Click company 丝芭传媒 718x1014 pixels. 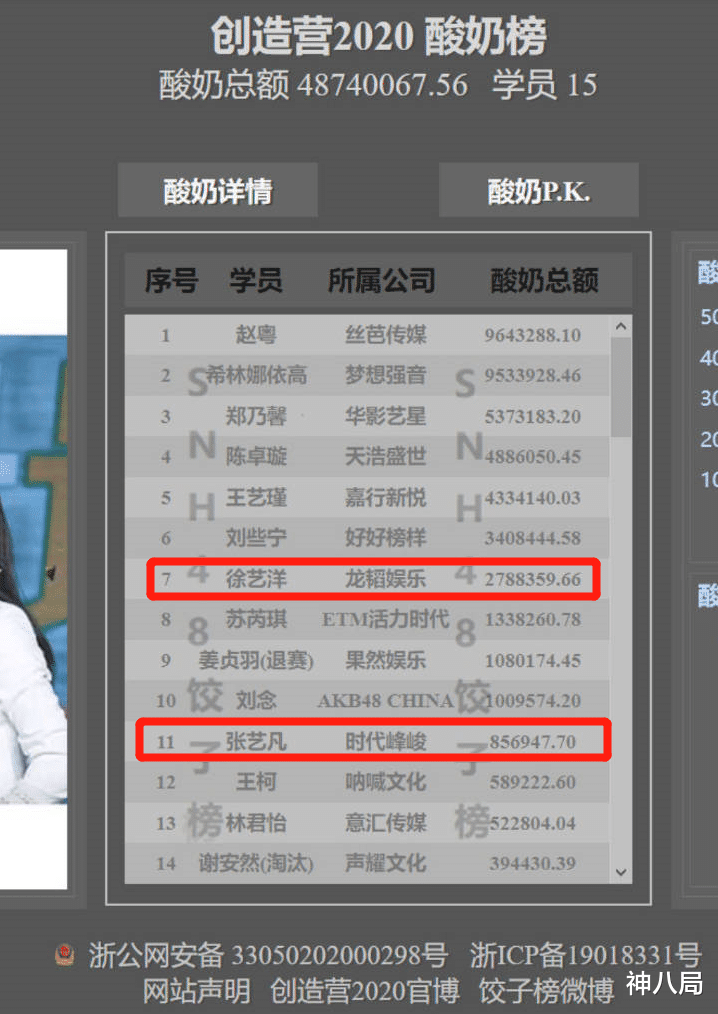tap(386, 335)
